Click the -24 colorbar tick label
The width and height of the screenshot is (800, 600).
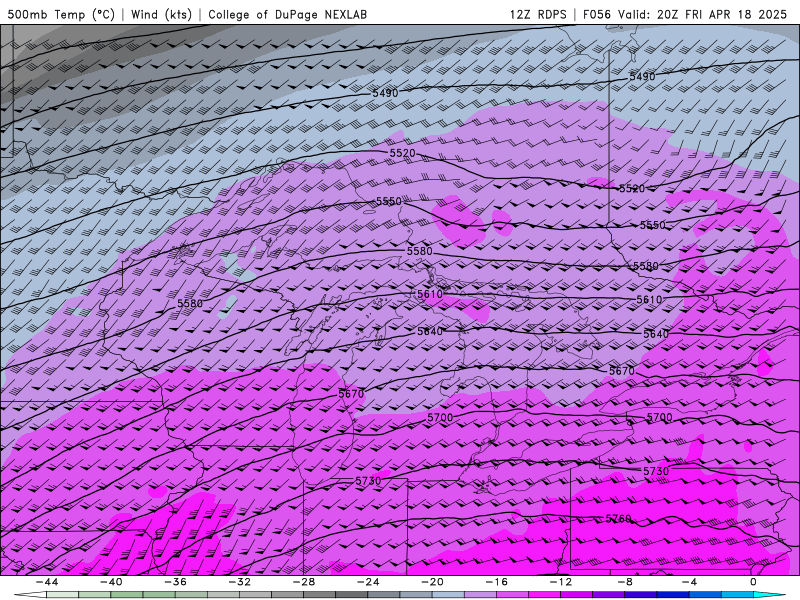[x=368, y=582]
